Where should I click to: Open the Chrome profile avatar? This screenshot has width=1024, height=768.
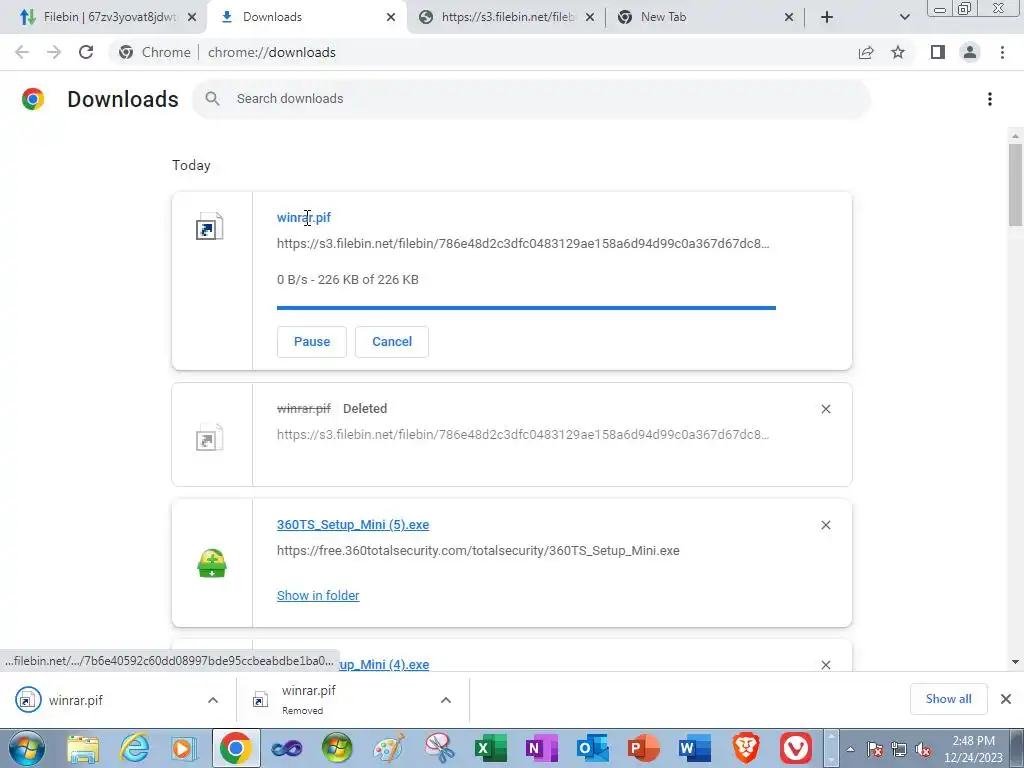click(x=970, y=52)
